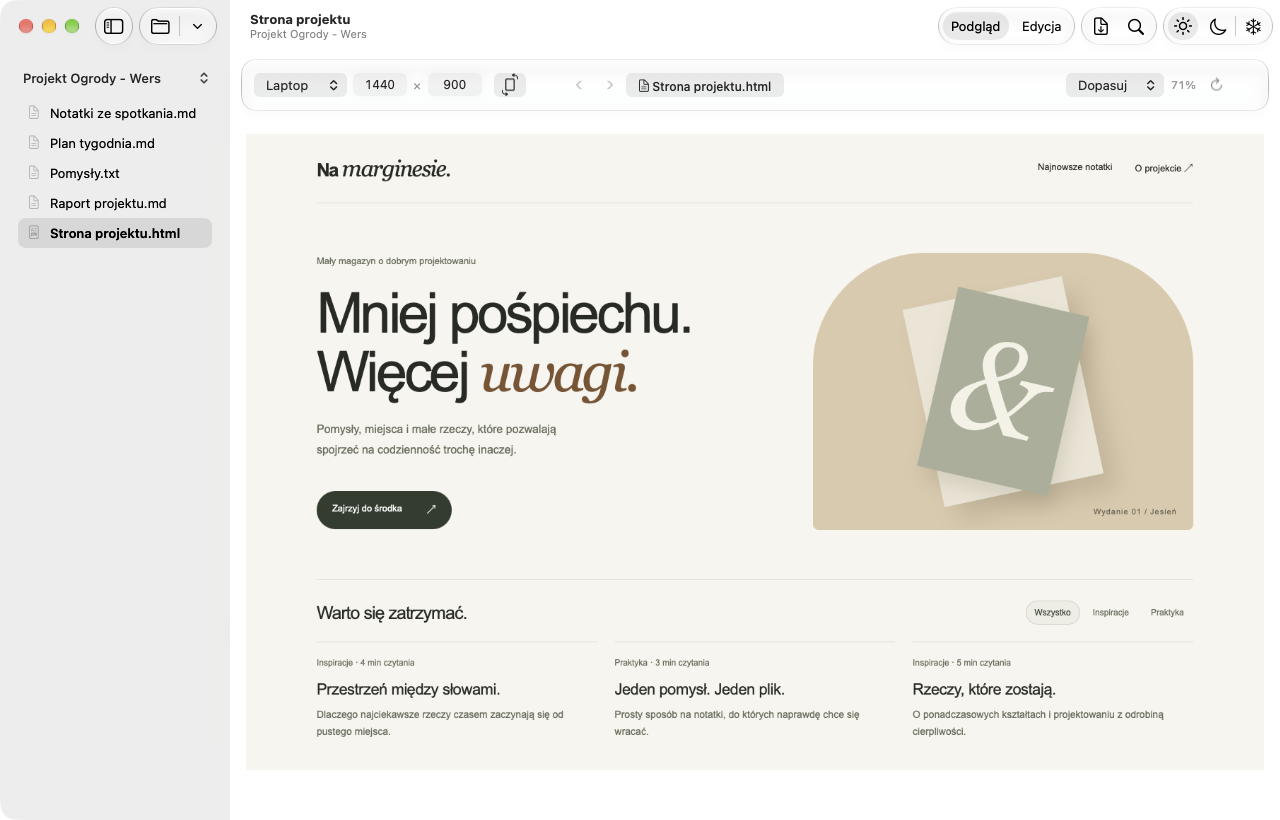Select Raport projektu.md in sidebar
1280x820 pixels.
tap(115, 203)
